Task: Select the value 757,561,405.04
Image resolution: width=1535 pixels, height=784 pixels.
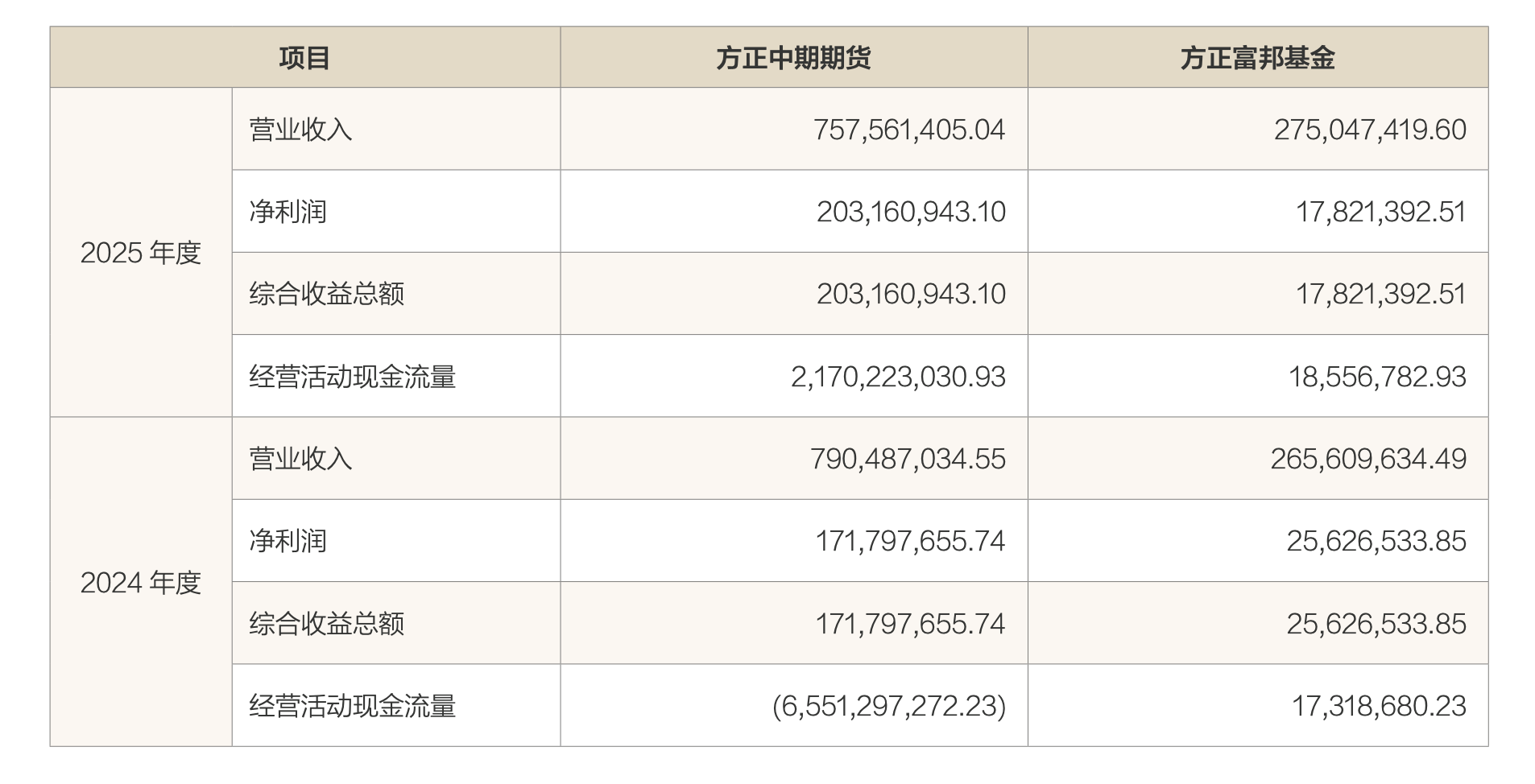Action: click(909, 130)
